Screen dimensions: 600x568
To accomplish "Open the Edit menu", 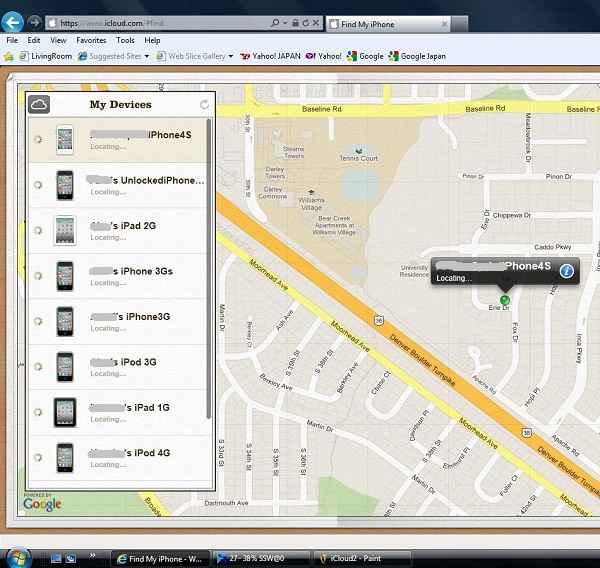I will (34, 40).
